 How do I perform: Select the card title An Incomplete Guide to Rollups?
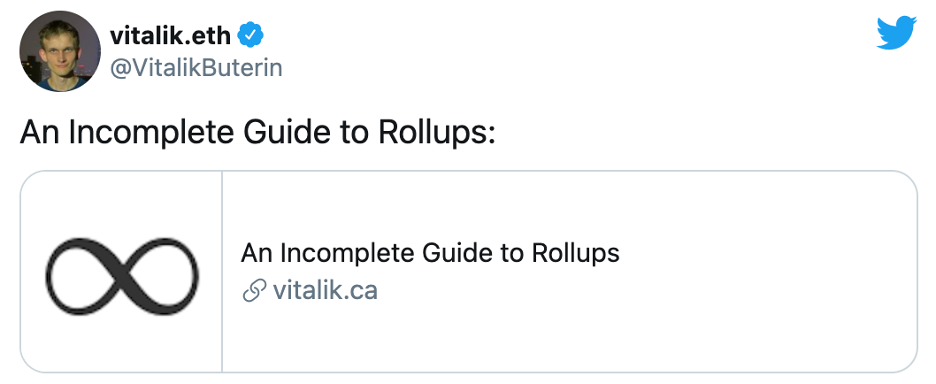coord(430,253)
